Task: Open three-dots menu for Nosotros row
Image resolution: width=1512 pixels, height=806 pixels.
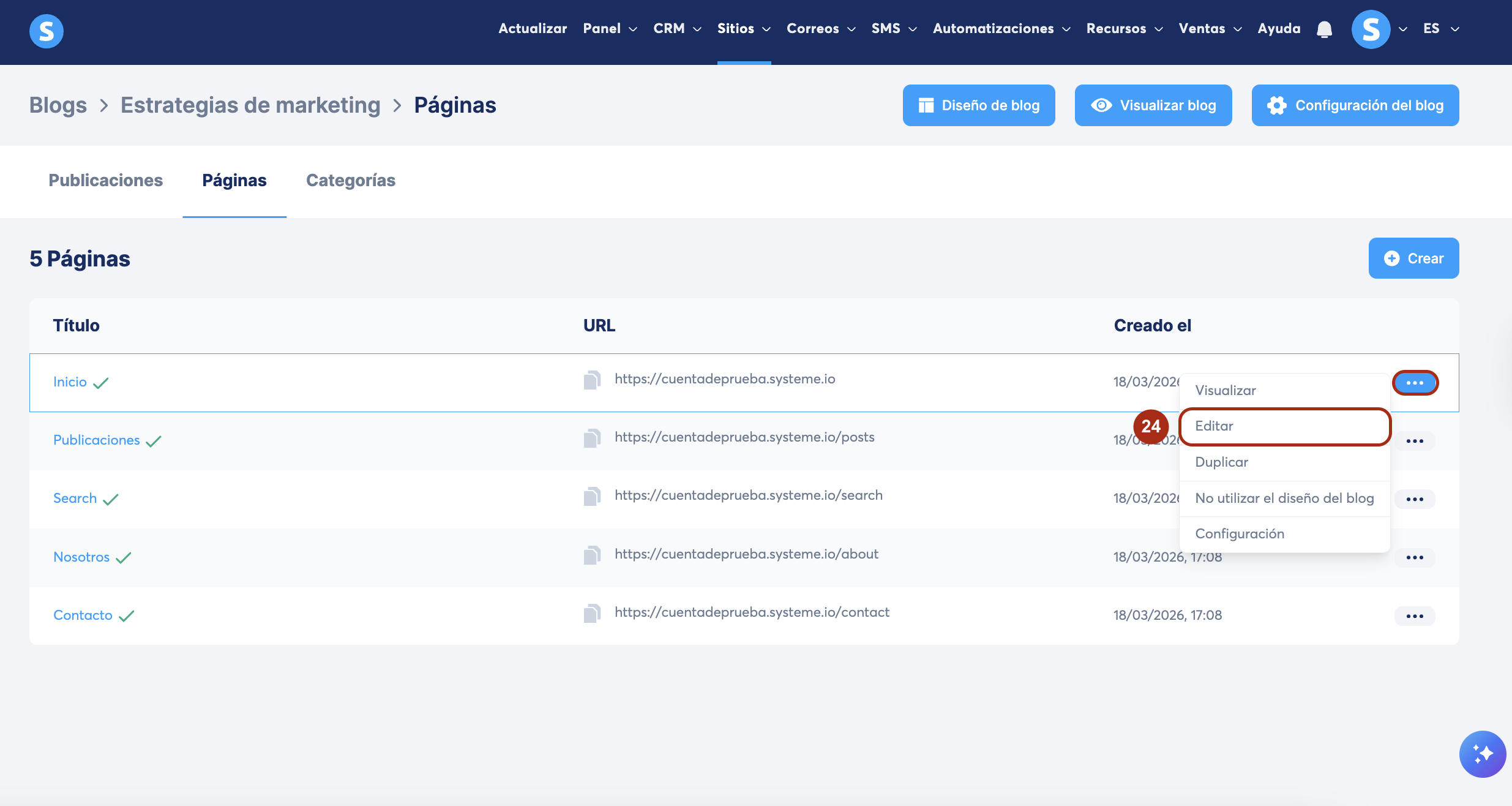Action: pyautogui.click(x=1414, y=558)
